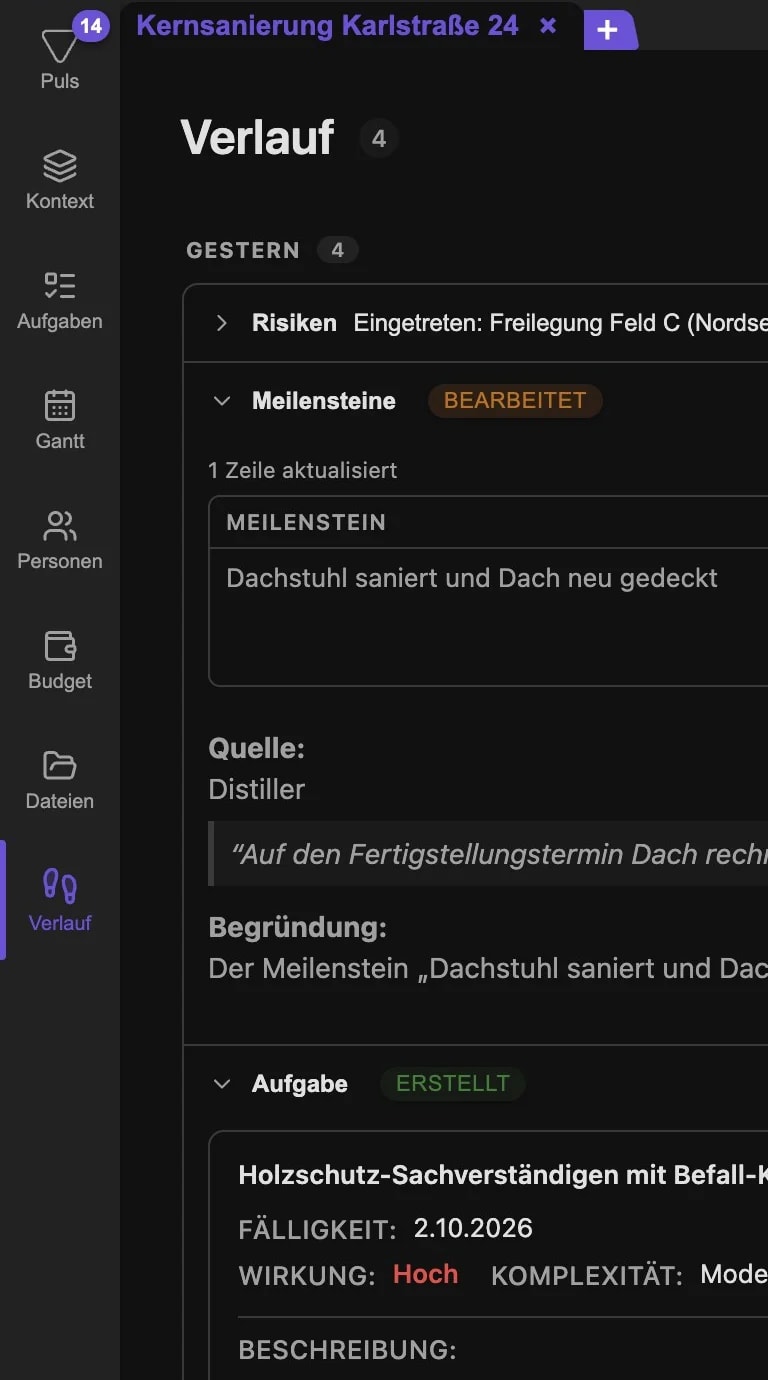Collapse the Meilensteine entry

coord(222,401)
